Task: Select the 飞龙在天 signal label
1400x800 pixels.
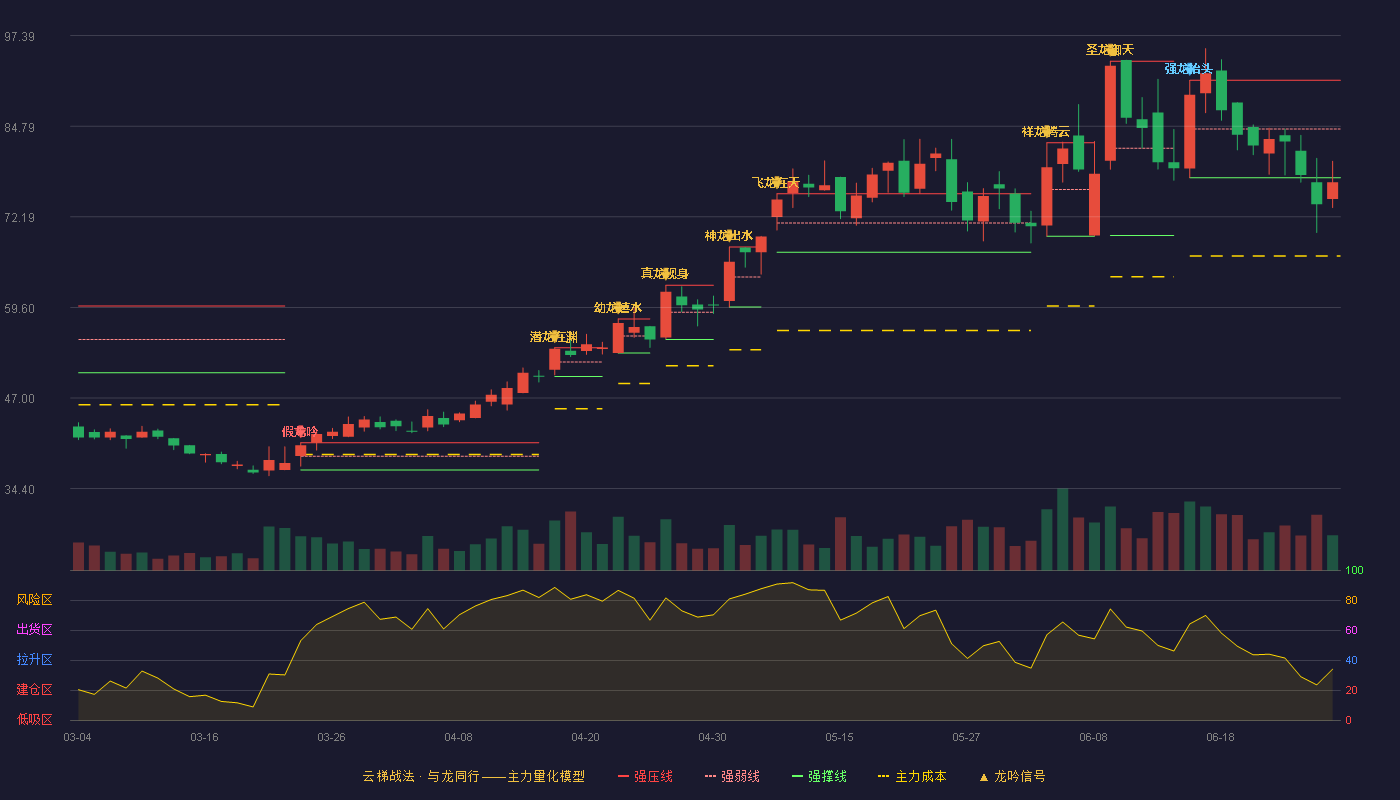Action: tap(776, 183)
